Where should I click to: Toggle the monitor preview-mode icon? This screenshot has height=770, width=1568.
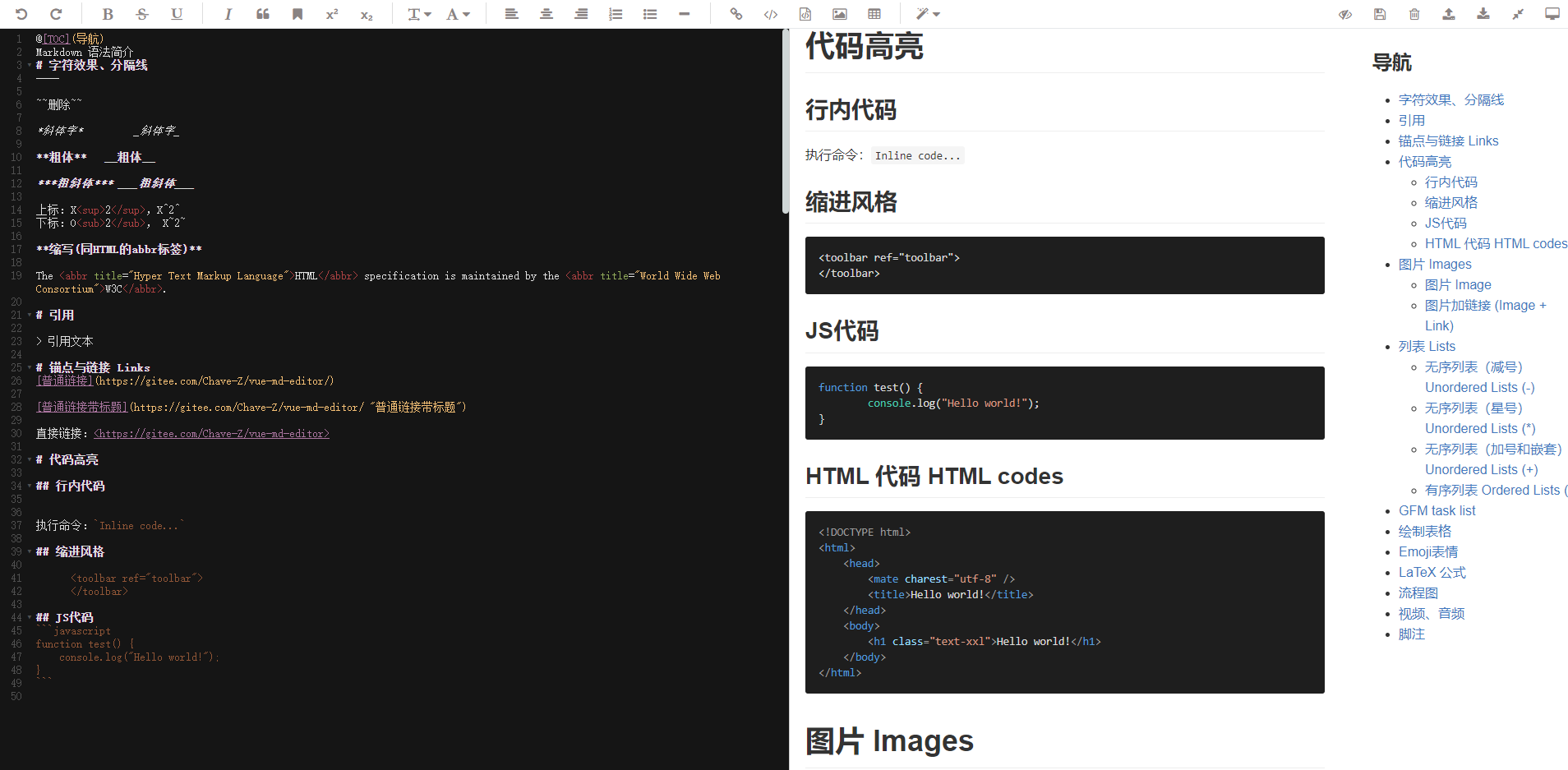click(1552, 14)
